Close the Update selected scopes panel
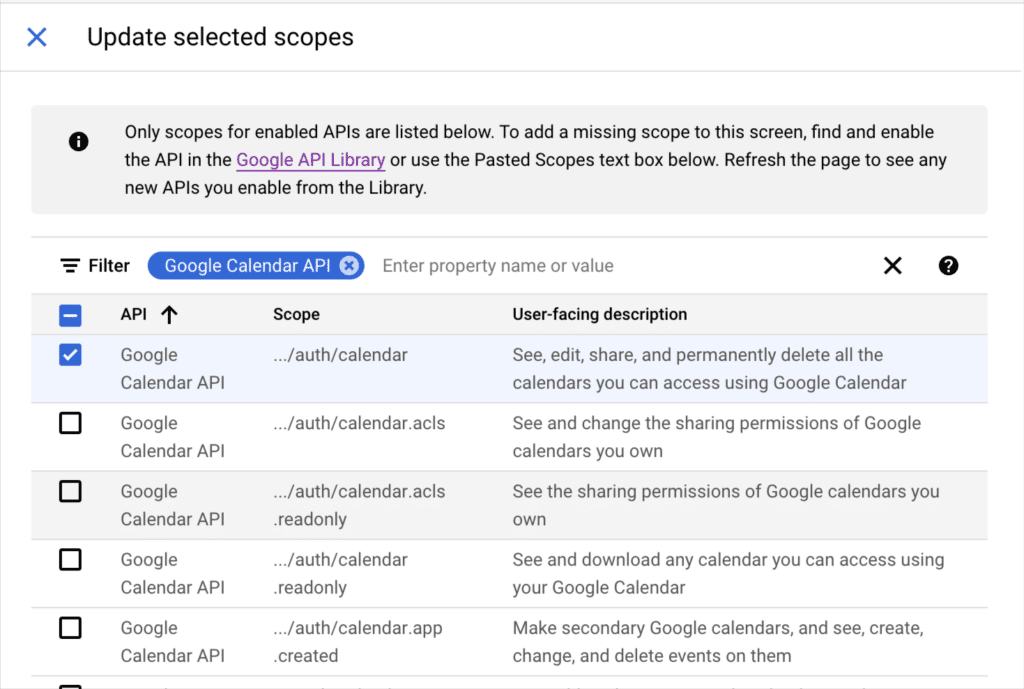 [x=37, y=38]
